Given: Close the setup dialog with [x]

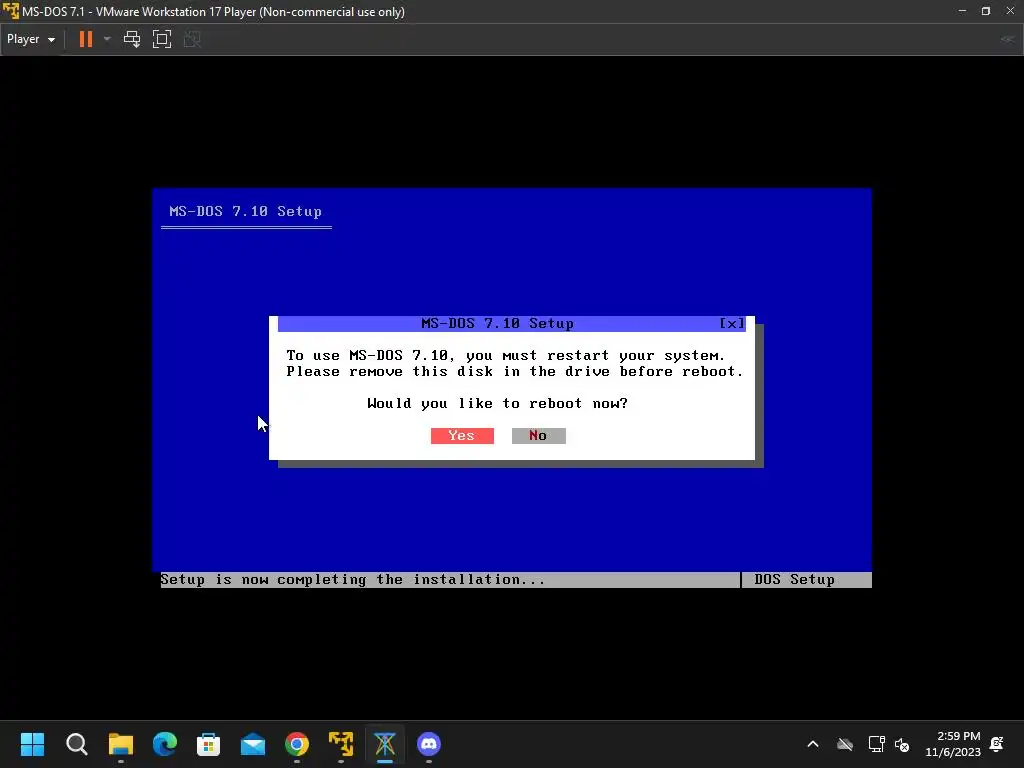Looking at the screenshot, I should pyautogui.click(x=731, y=324).
